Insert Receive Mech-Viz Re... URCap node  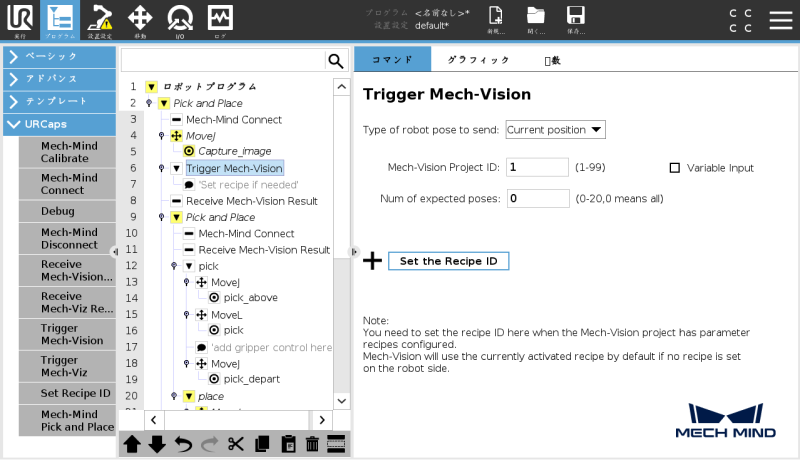pos(67,302)
